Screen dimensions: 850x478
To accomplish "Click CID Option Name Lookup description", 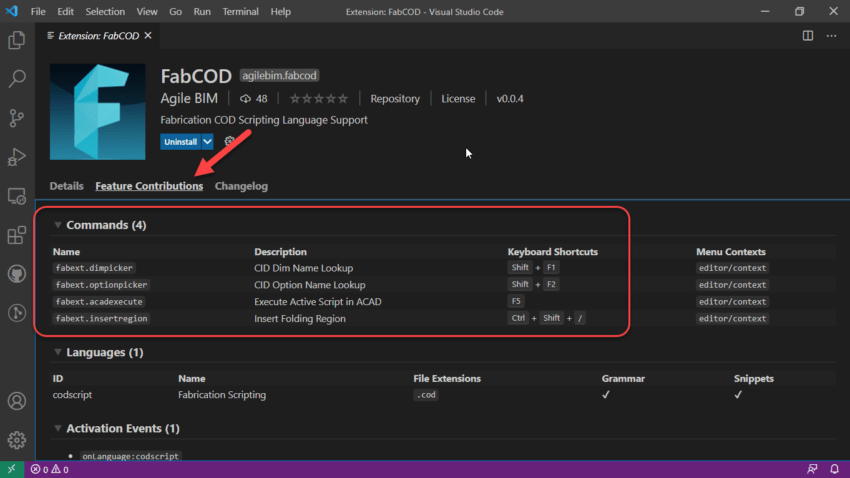I will [310, 285].
